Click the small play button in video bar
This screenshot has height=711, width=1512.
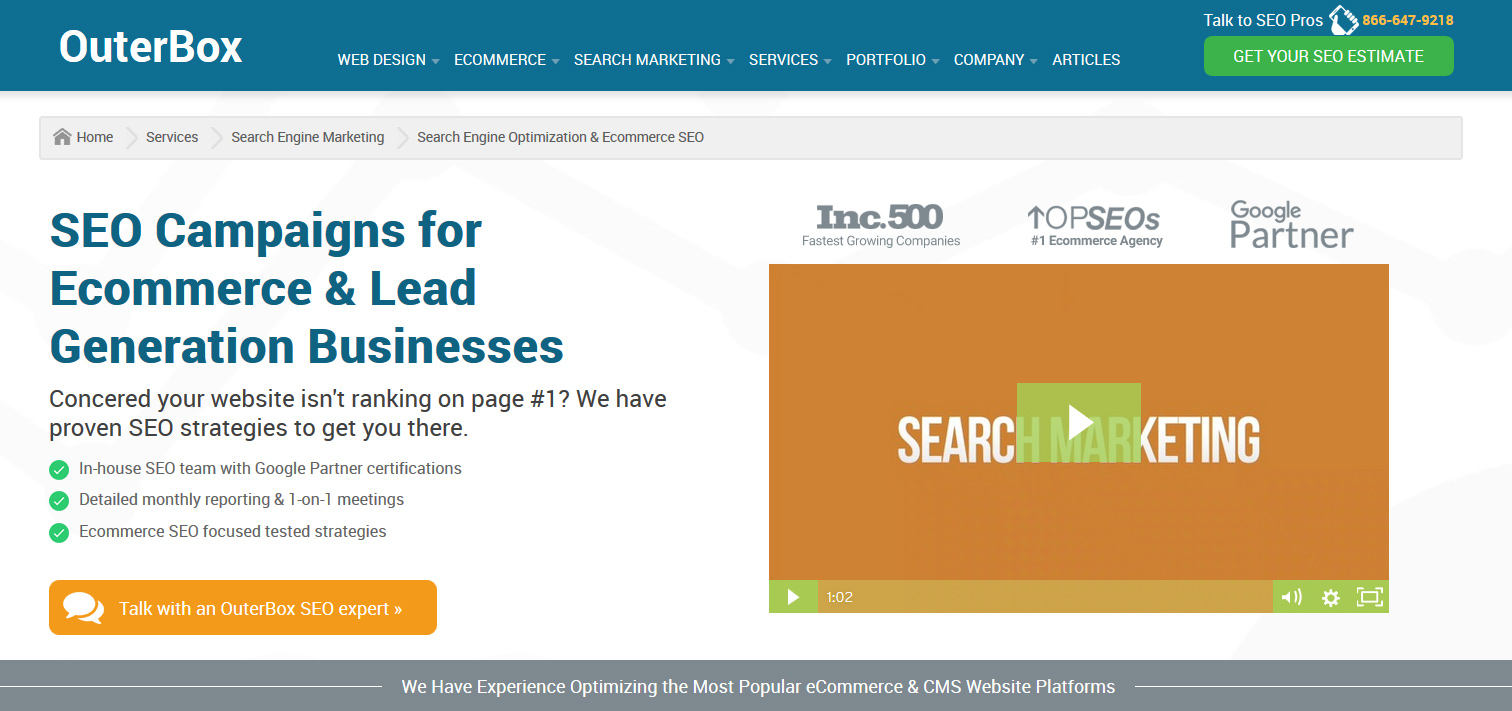point(793,597)
